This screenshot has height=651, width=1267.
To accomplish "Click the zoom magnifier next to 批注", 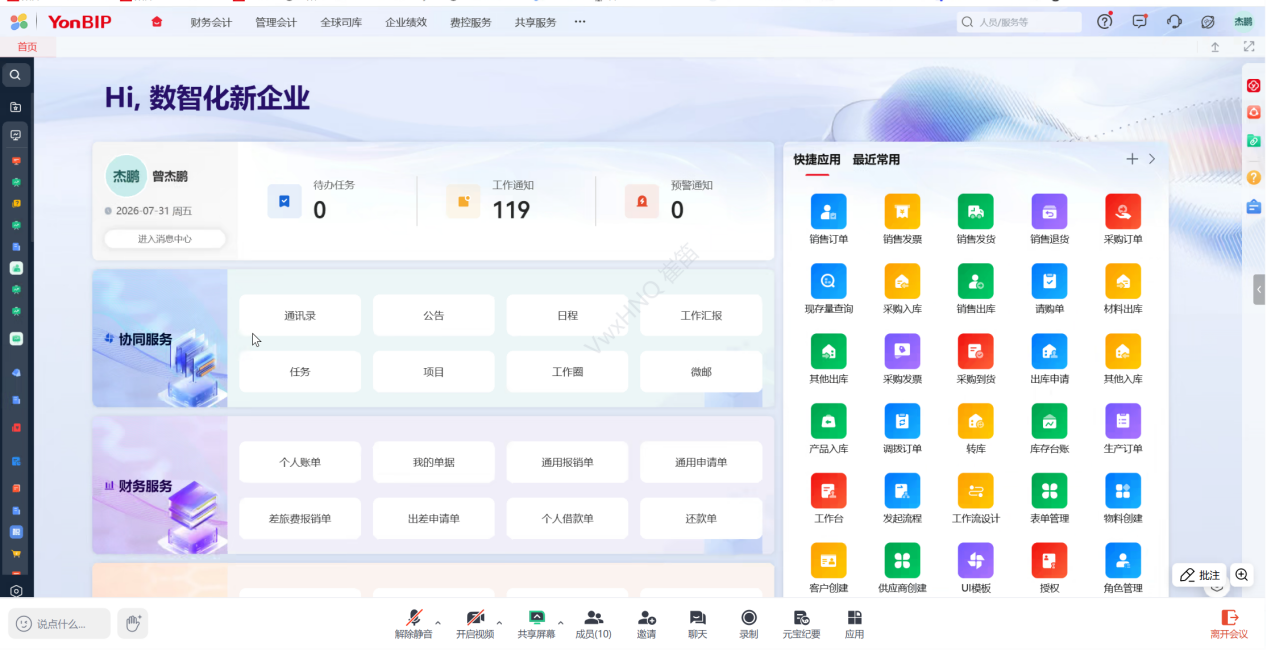I will 1242,575.
